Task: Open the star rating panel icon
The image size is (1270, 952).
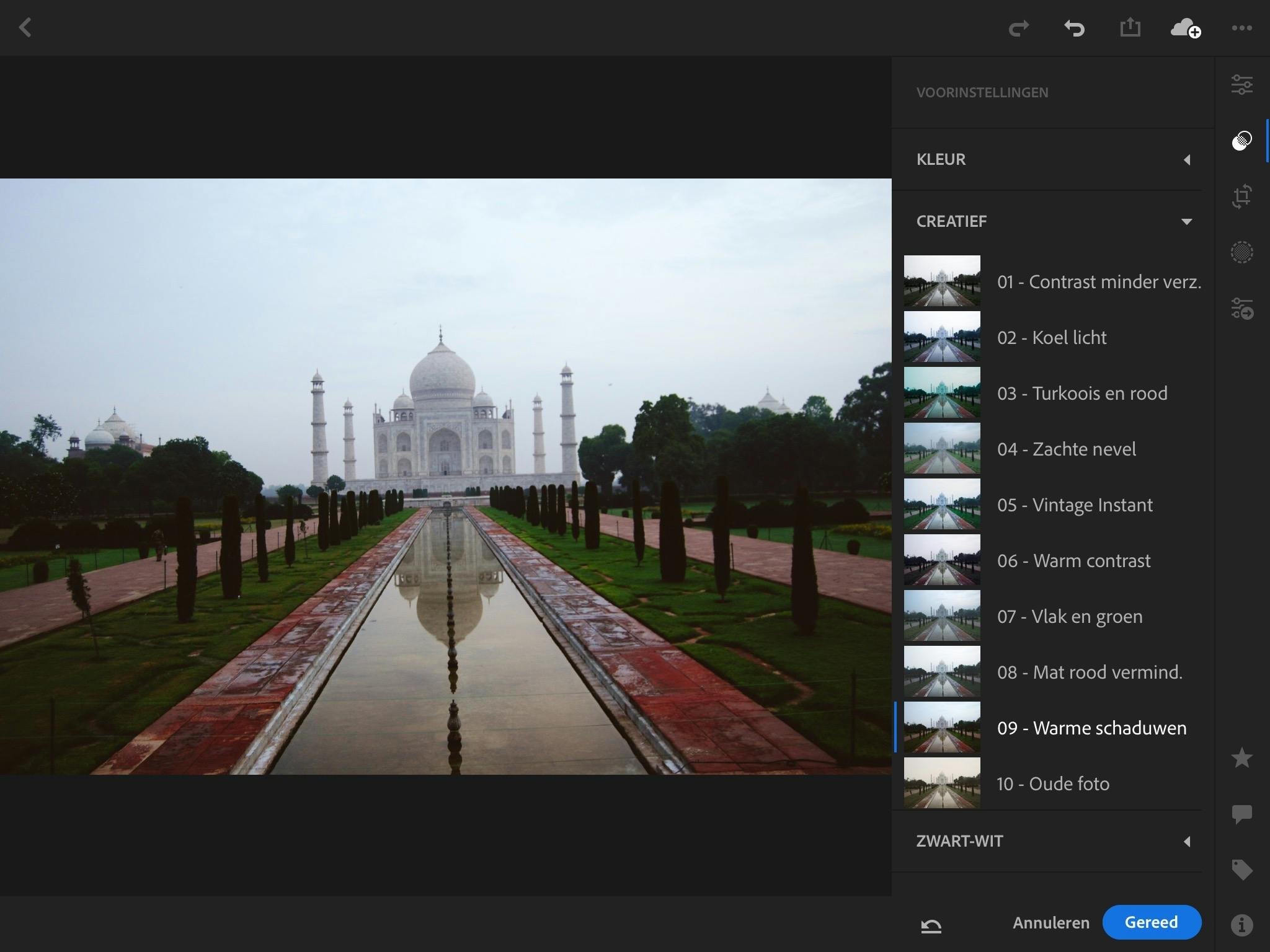Action: click(x=1241, y=758)
